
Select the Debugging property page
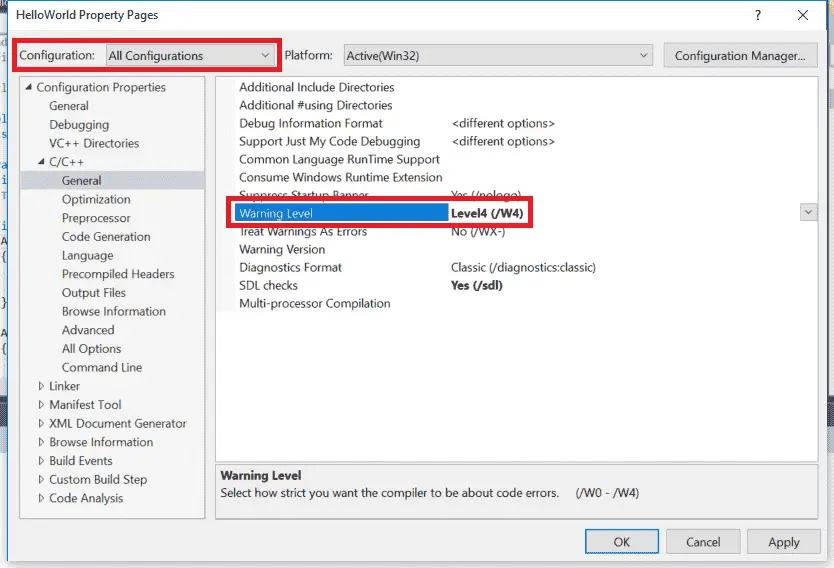click(x=79, y=125)
